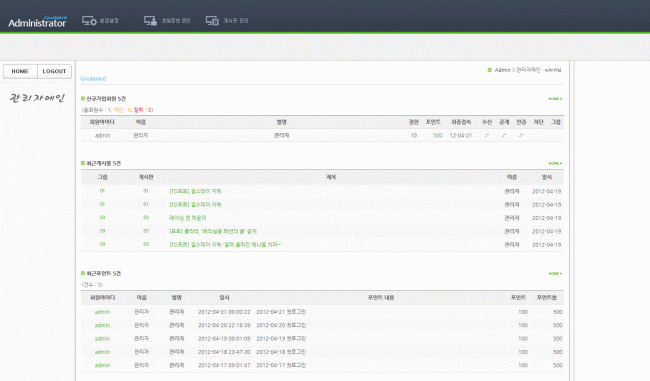
Task: Click the (건수 : 5) count text
Action: coord(92,285)
